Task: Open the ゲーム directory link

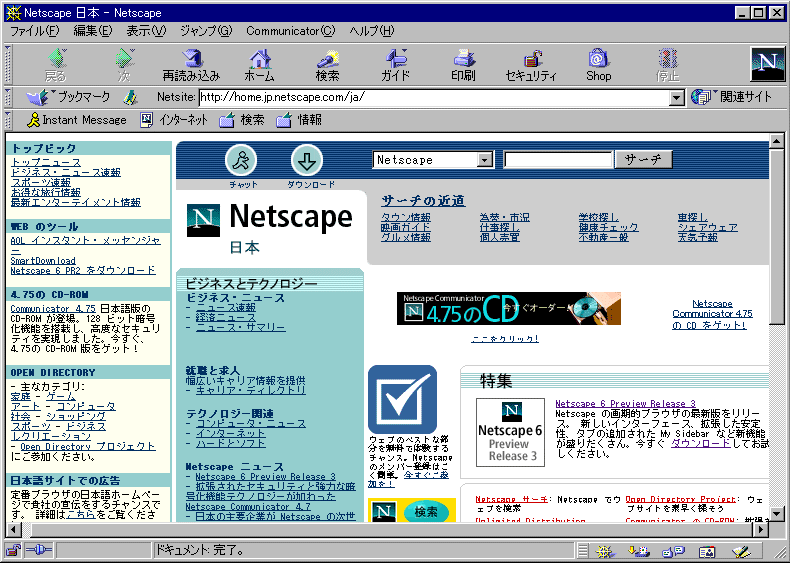Action: (60, 397)
